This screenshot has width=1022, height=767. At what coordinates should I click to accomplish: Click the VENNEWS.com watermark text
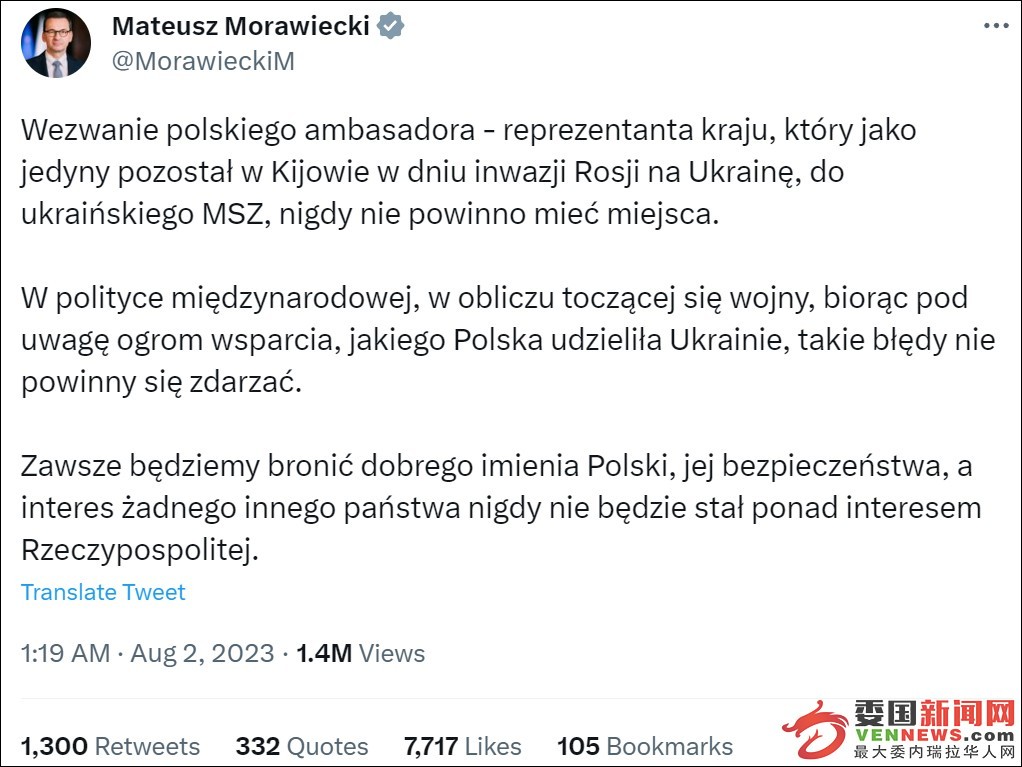935,735
